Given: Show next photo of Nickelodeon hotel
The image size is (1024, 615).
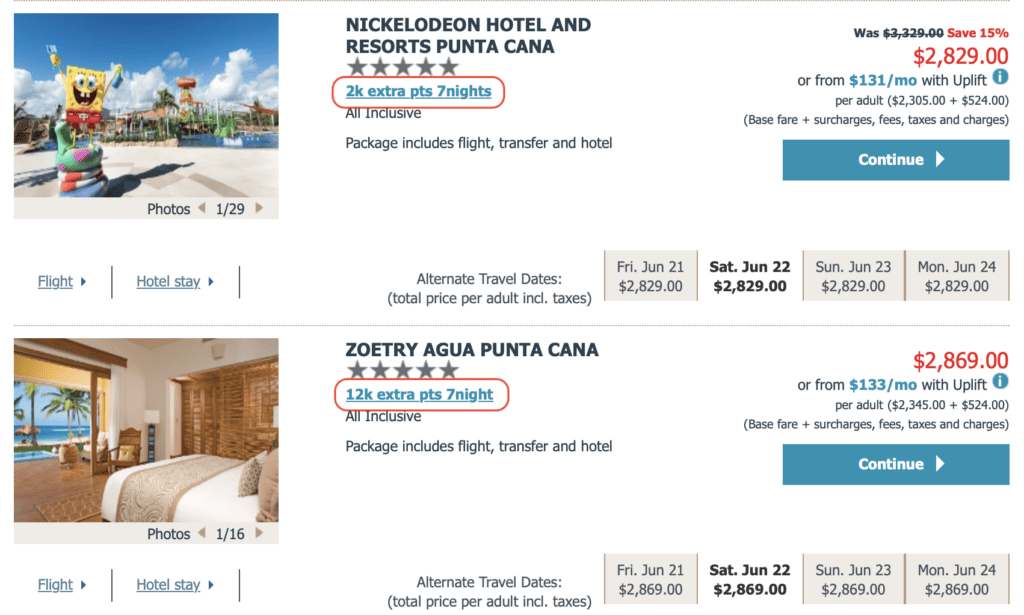Looking at the screenshot, I should (x=260, y=209).
